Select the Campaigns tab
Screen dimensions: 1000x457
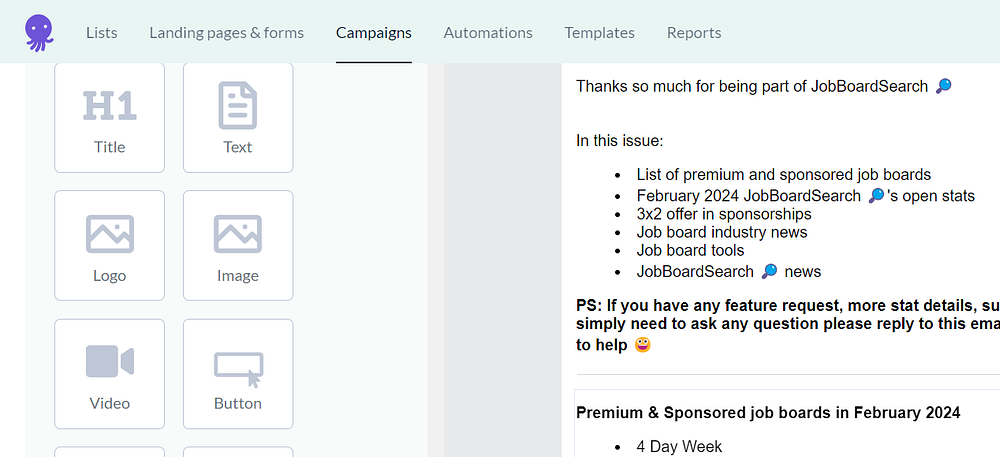[x=373, y=32]
